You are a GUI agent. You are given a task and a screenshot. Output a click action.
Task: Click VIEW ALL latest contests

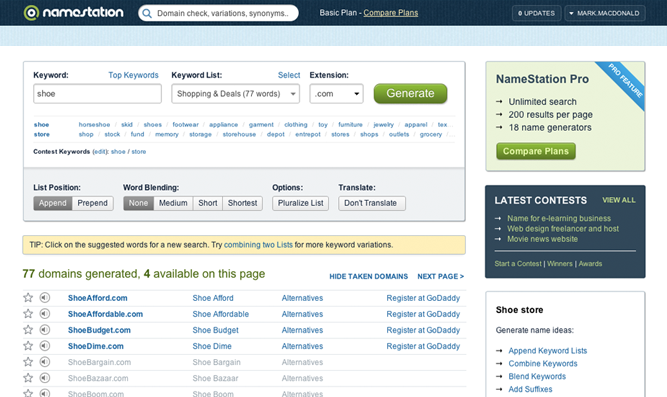click(619, 200)
